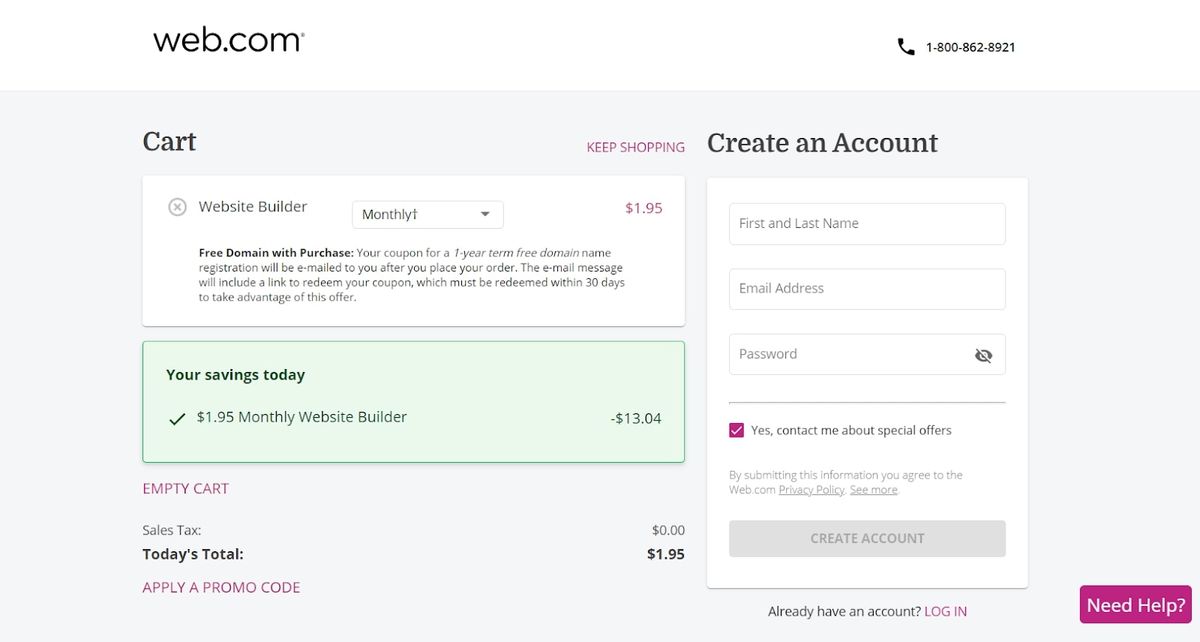Click KEEP SHOPPING
Viewport: 1200px width, 642px height.
click(x=635, y=147)
